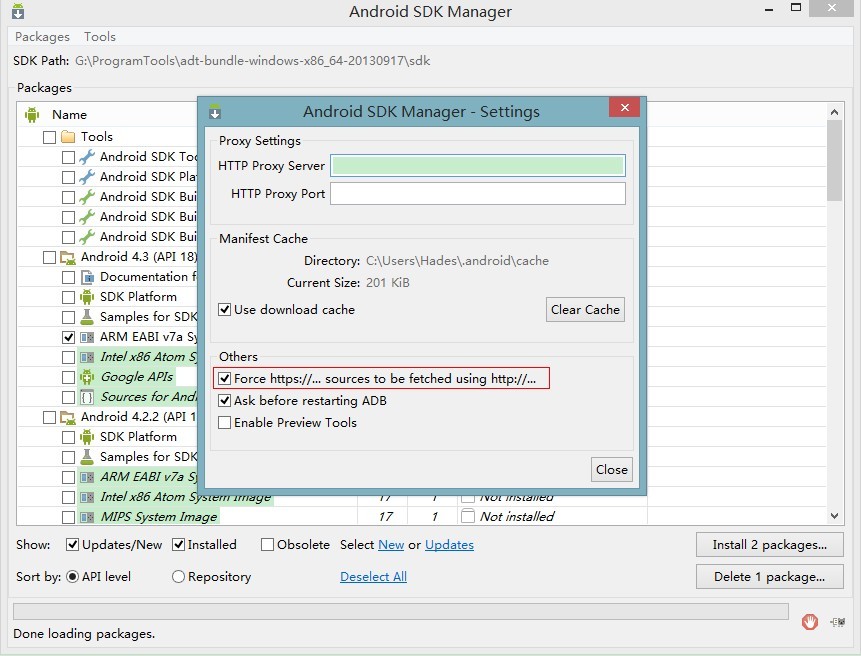This screenshot has width=861, height=656.
Task: Click the MIPS System Image icon
Action: tap(87, 517)
